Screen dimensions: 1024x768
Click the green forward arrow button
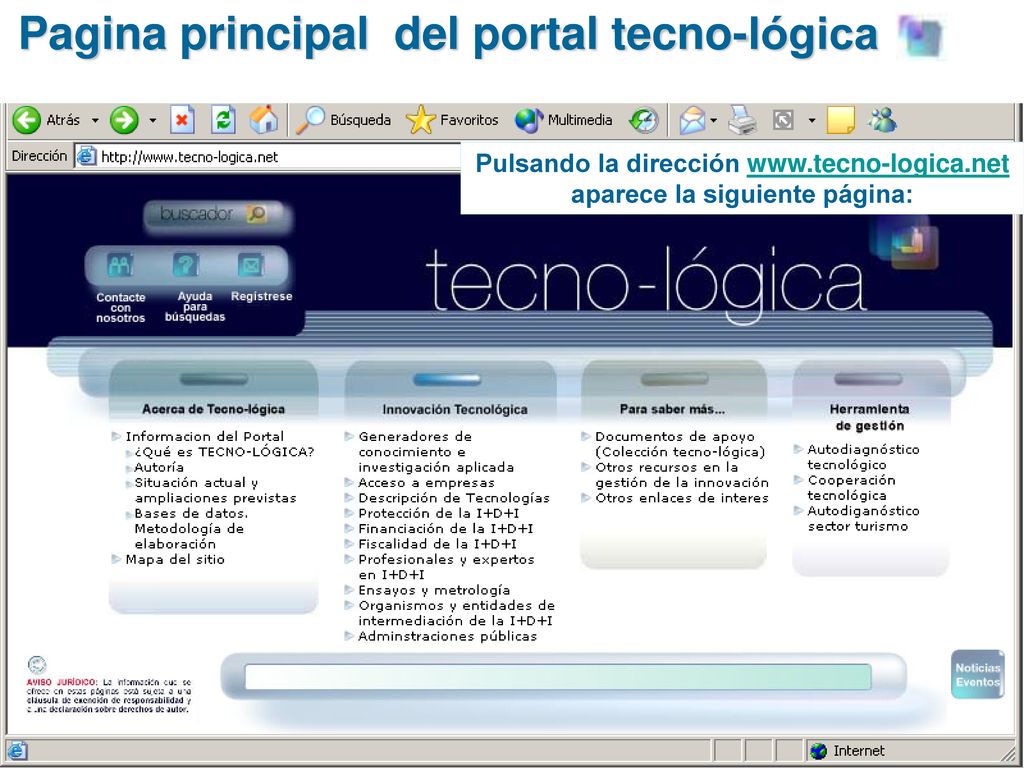tap(124, 120)
